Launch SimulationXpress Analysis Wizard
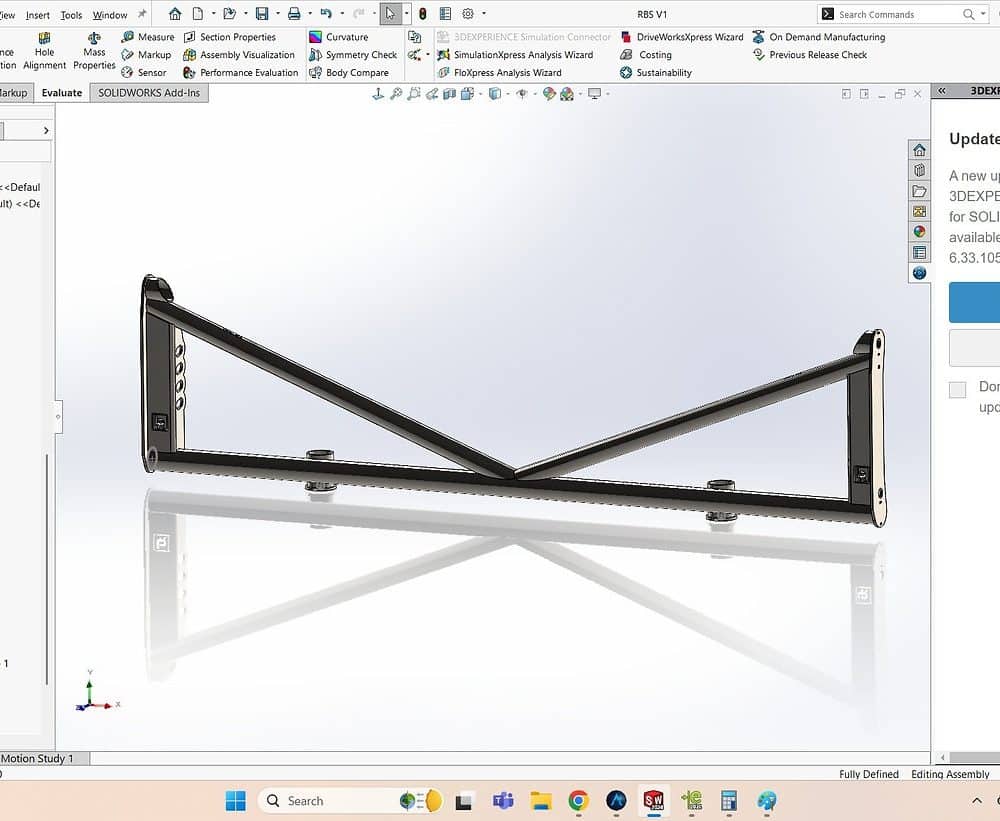This screenshot has height=821, width=1000. point(515,55)
